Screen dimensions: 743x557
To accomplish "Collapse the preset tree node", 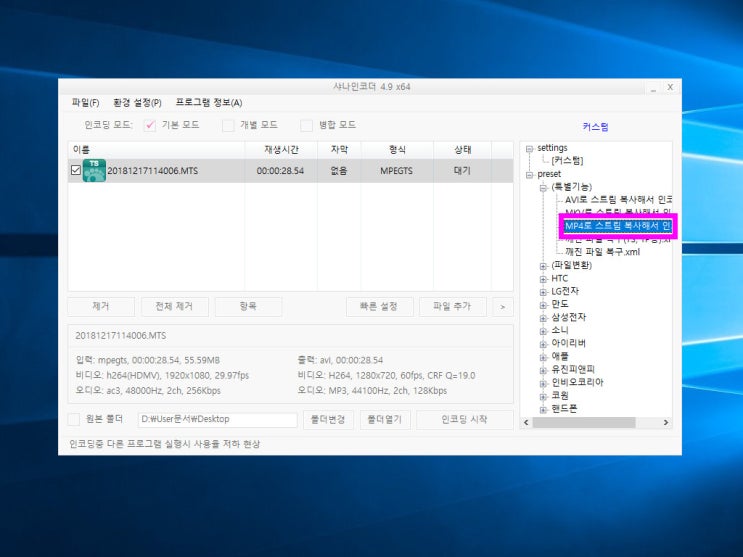I will point(529,175).
